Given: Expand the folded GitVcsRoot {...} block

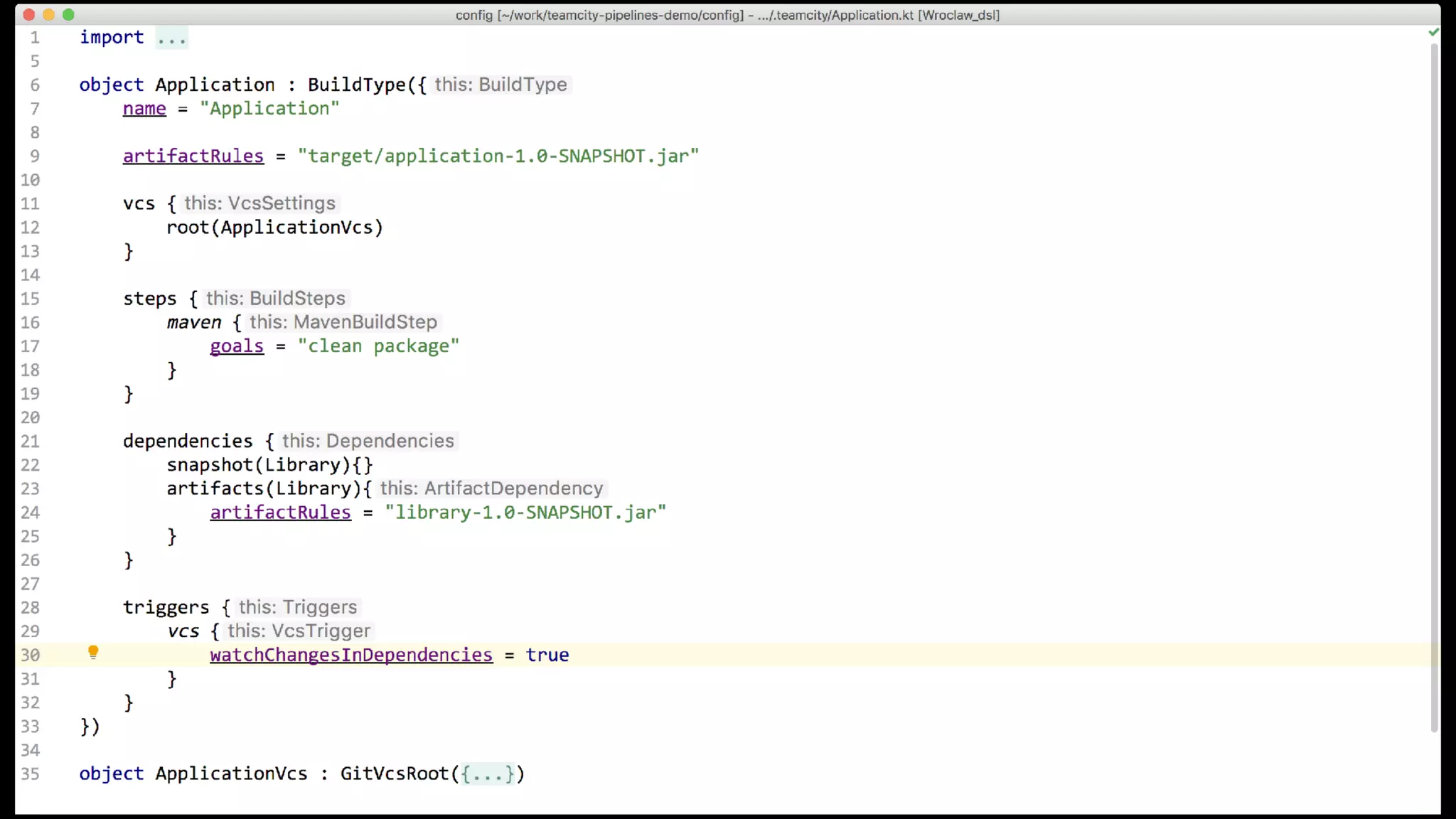Looking at the screenshot, I should 487,773.
